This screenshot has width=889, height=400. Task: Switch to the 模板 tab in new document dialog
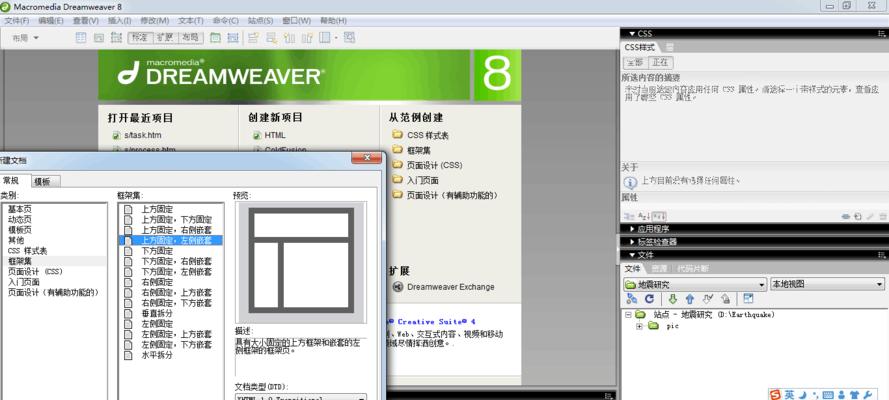43,181
